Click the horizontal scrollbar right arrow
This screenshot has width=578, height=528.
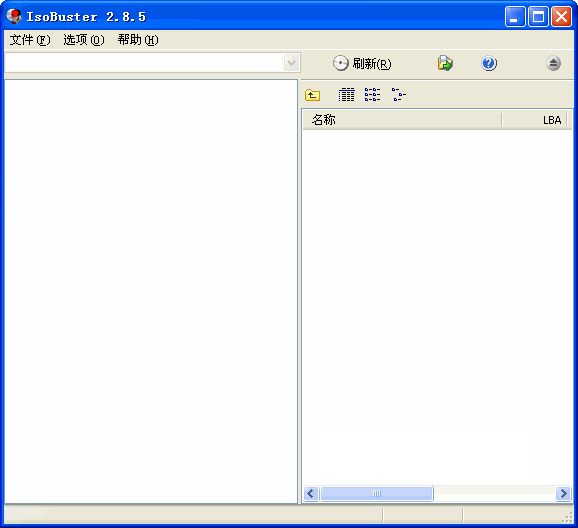(x=563, y=493)
